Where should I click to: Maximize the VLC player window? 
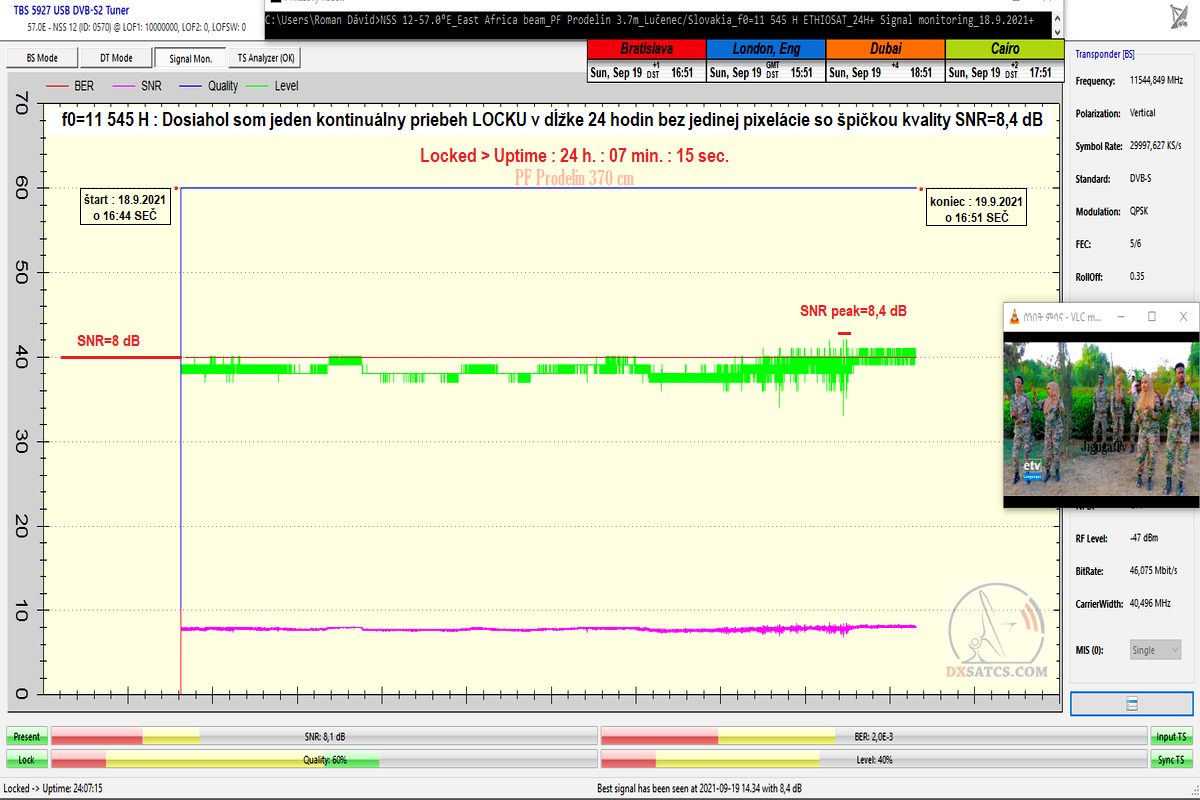1151,316
